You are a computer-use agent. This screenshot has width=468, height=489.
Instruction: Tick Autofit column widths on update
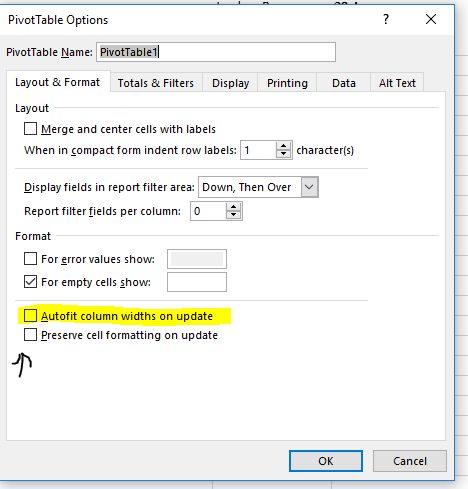coord(30,316)
